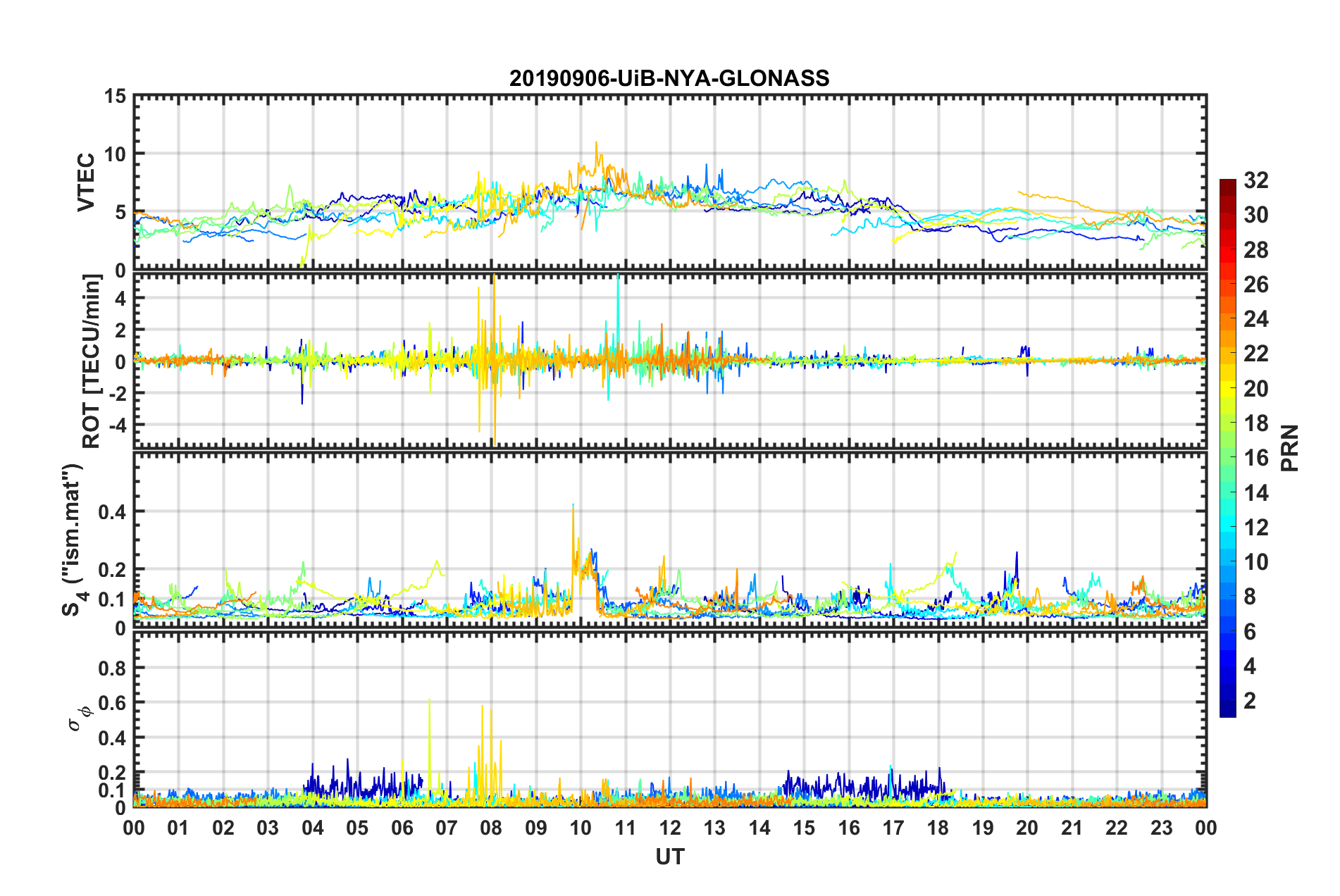
Task: Click the -2 tick label on ROT axis
Action: pos(117,393)
